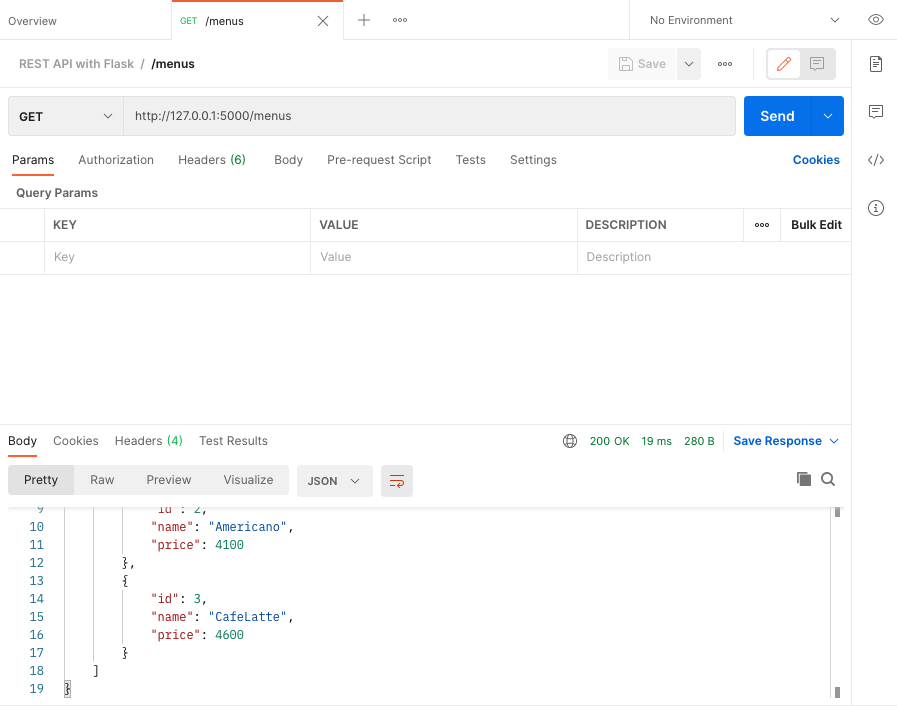
Task: Click the price value 4600
Action: pos(229,635)
